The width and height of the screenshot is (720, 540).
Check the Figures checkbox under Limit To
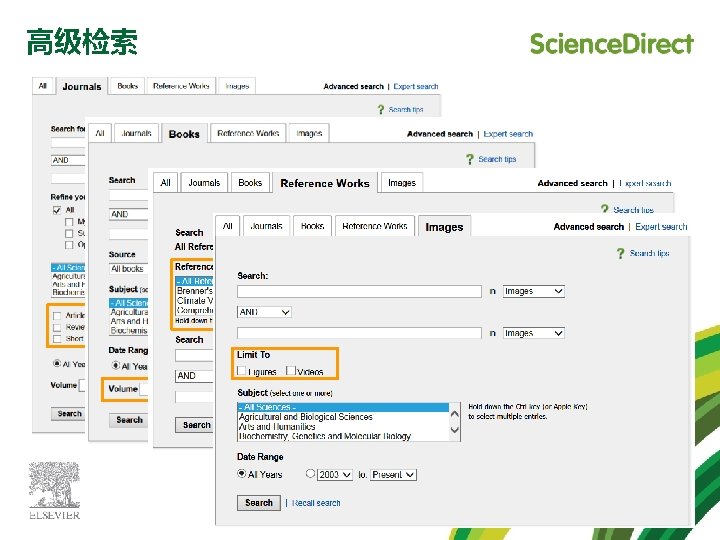point(242,370)
